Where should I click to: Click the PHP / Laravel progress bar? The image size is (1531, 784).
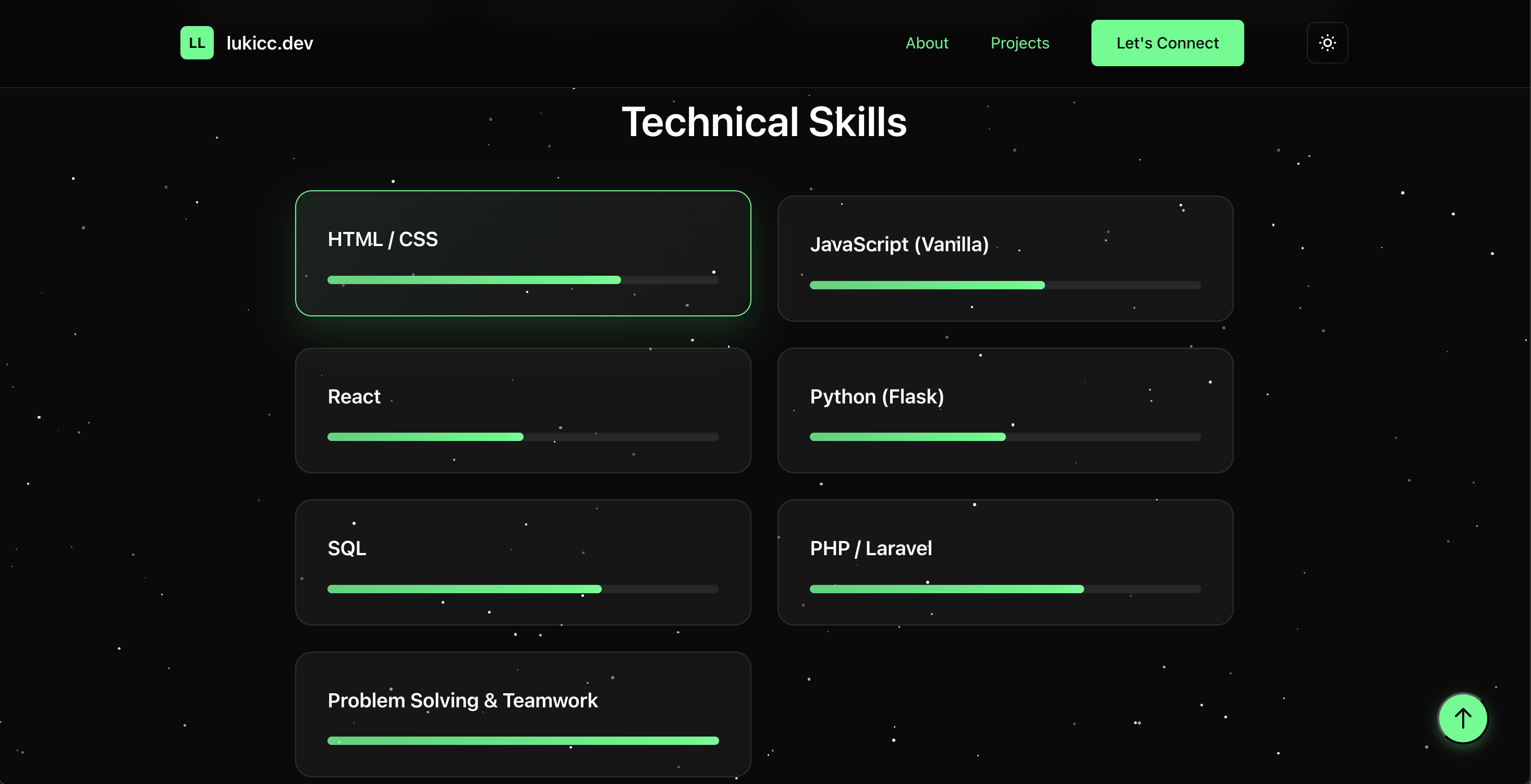(x=1005, y=589)
